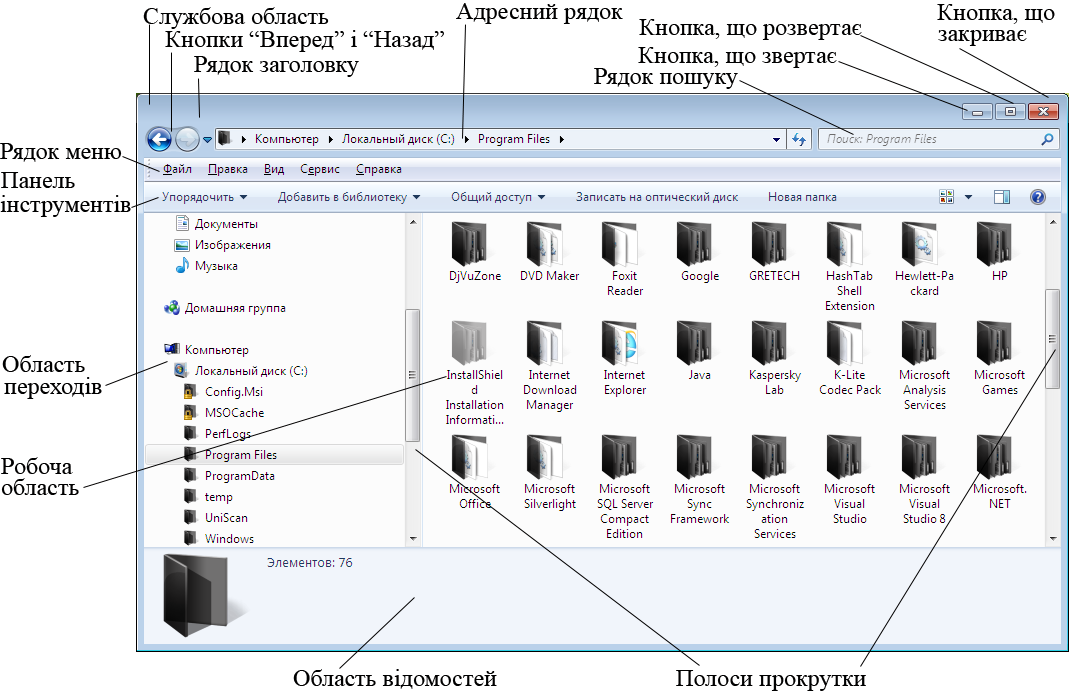
Task: Create folder with Новая папка button
Action: [x=802, y=197]
